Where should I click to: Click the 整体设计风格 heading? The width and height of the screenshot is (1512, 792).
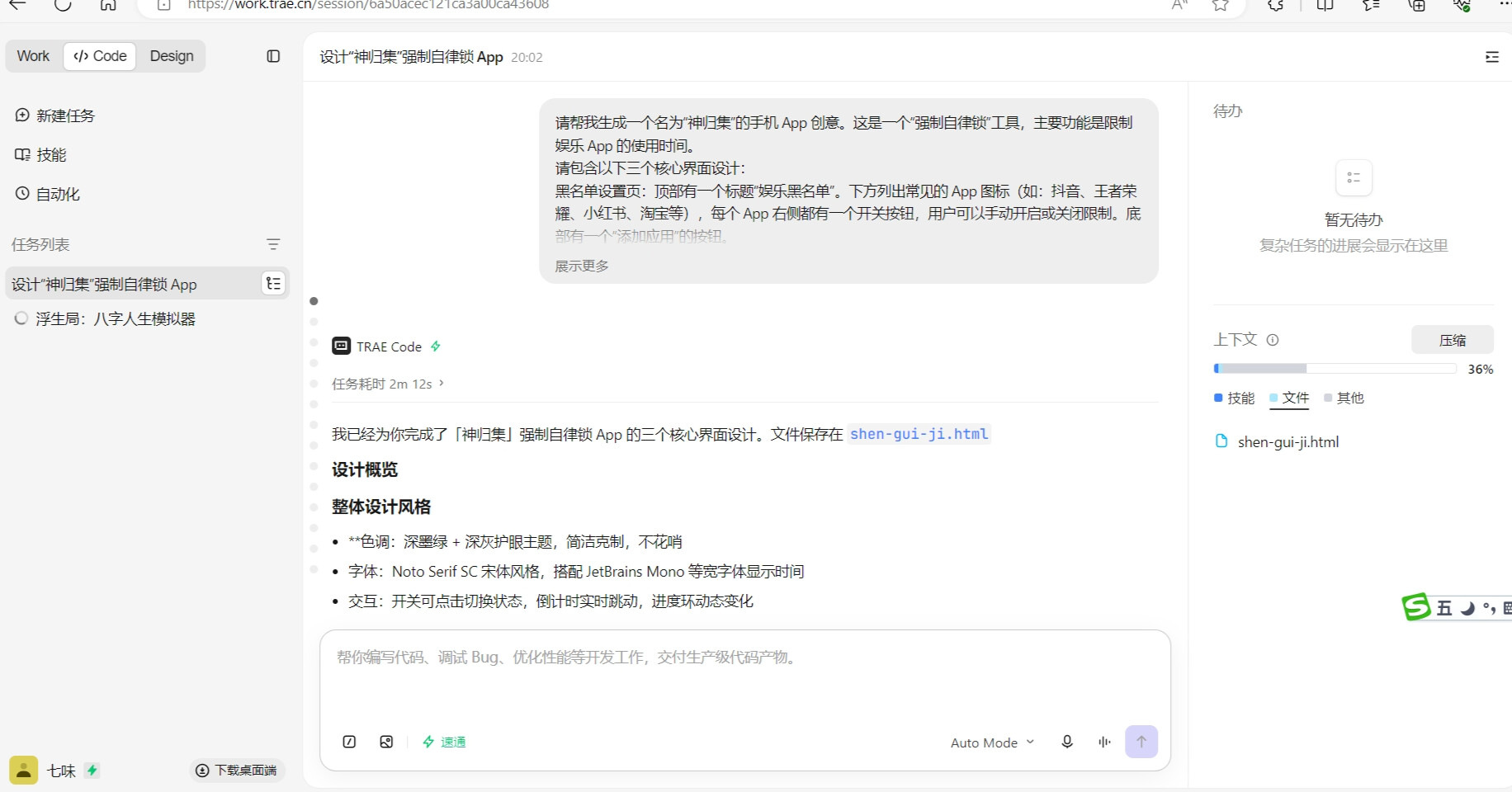(381, 507)
